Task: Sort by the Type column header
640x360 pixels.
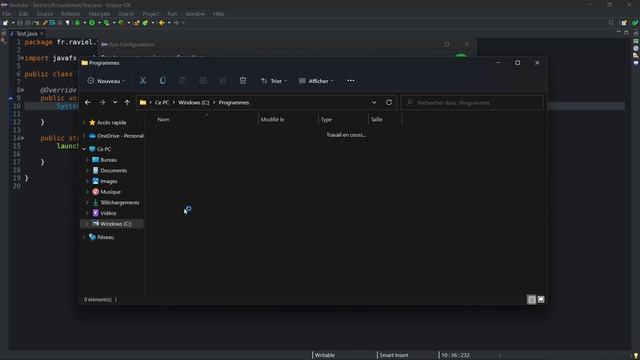Action: point(343,120)
